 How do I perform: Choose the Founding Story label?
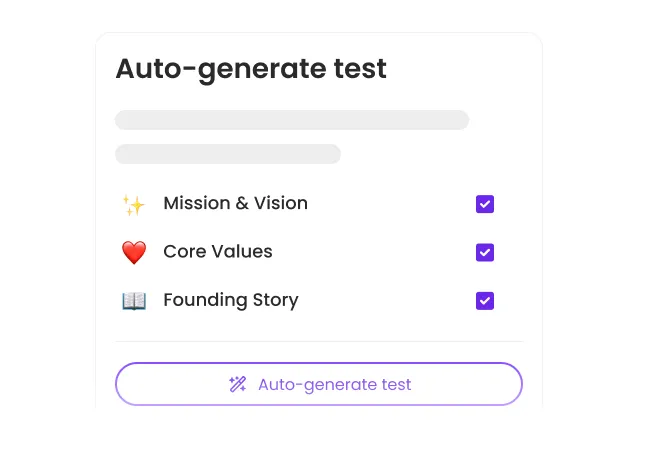pyautogui.click(x=230, y=300)
